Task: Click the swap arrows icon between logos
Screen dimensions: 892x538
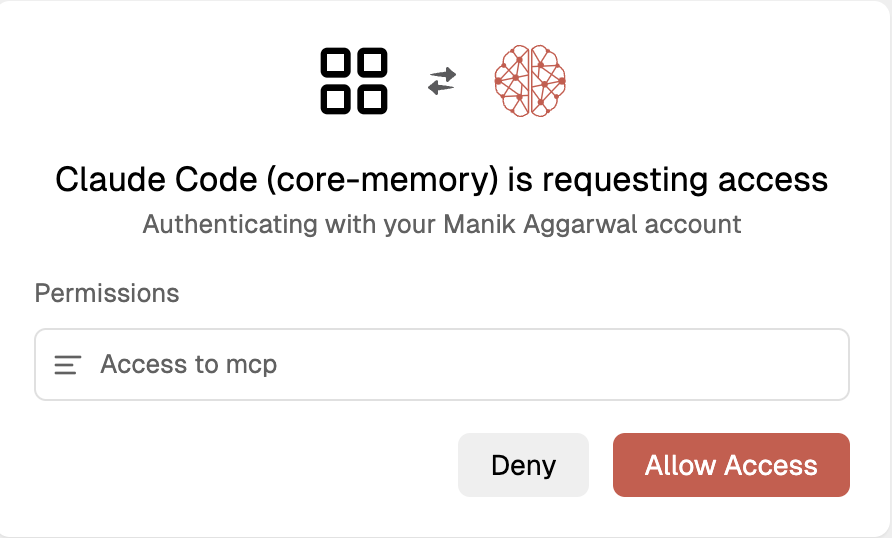Action: point(441,81)
